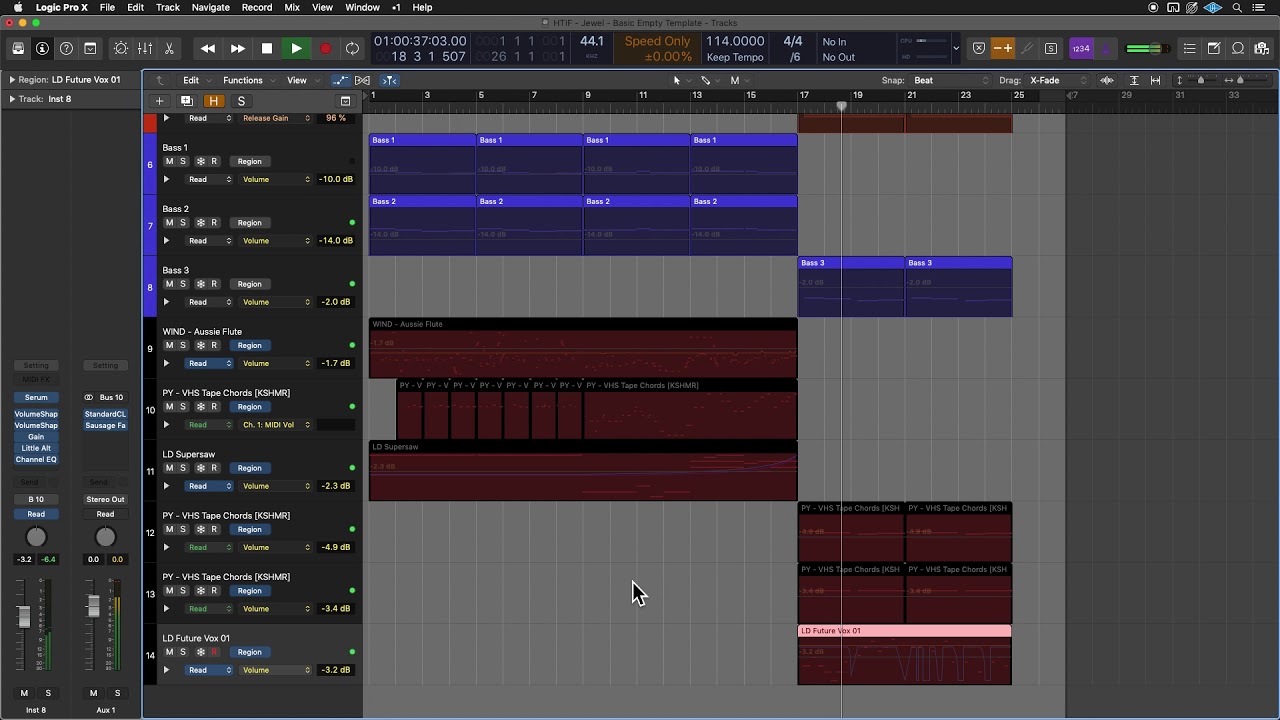Open the Navigate menu
The image size is (1280, 720).
click(210, 7)
